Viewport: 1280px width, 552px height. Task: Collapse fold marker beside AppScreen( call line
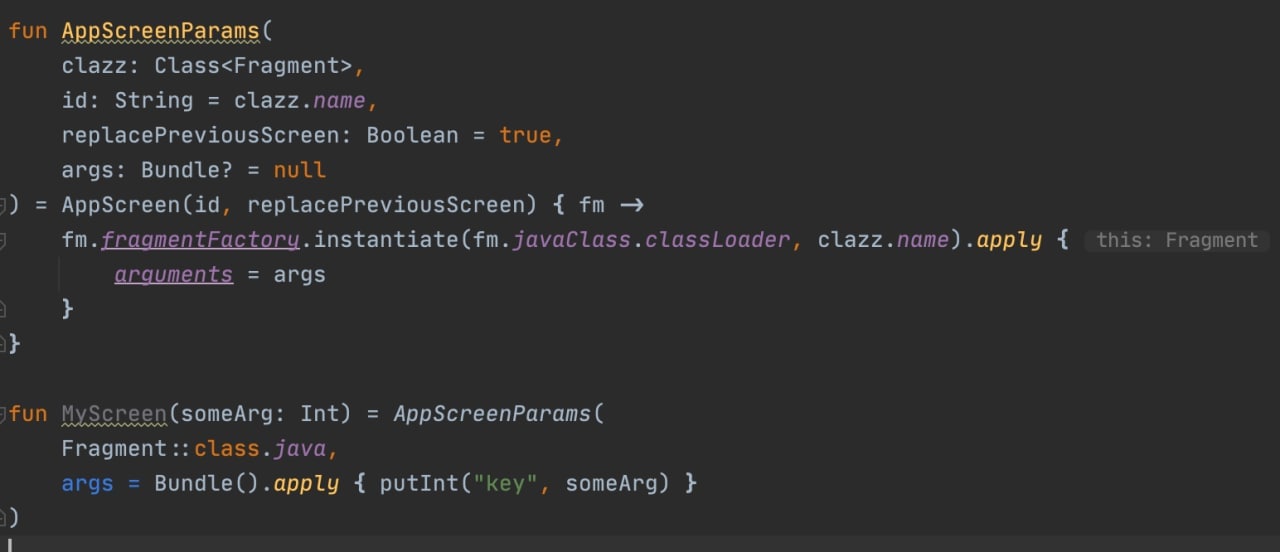3,205
